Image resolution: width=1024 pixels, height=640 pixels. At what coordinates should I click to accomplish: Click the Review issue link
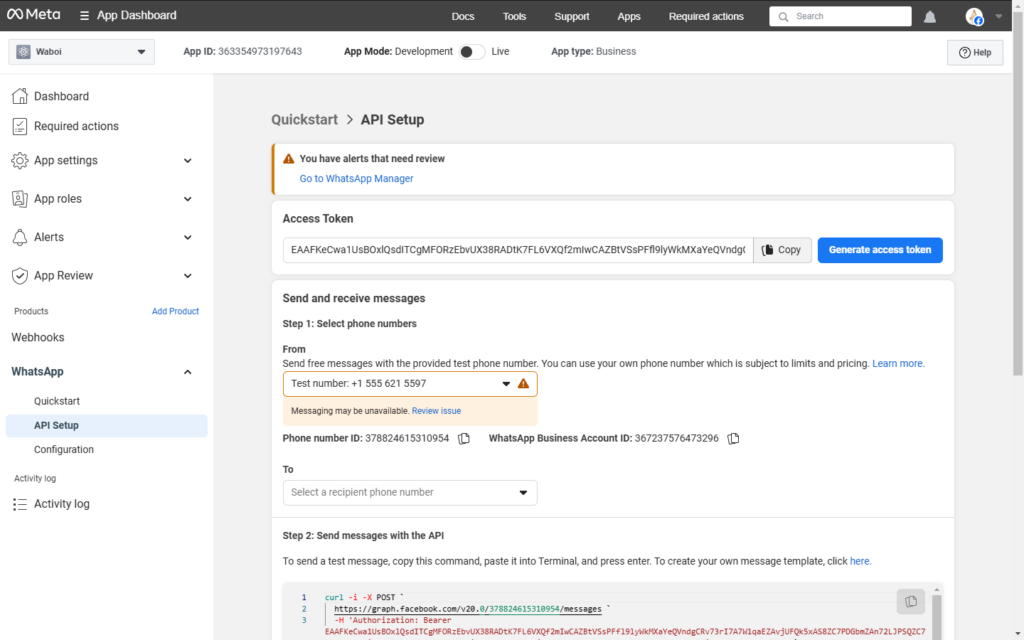436,411
